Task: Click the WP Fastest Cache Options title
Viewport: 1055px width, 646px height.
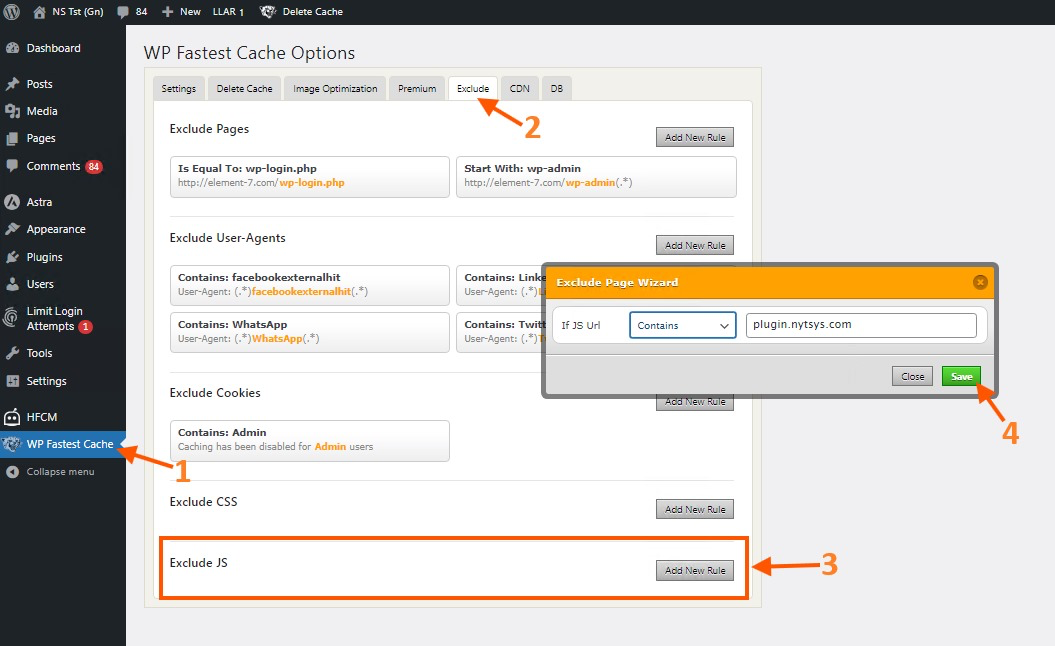Action: tap(249, 53)
